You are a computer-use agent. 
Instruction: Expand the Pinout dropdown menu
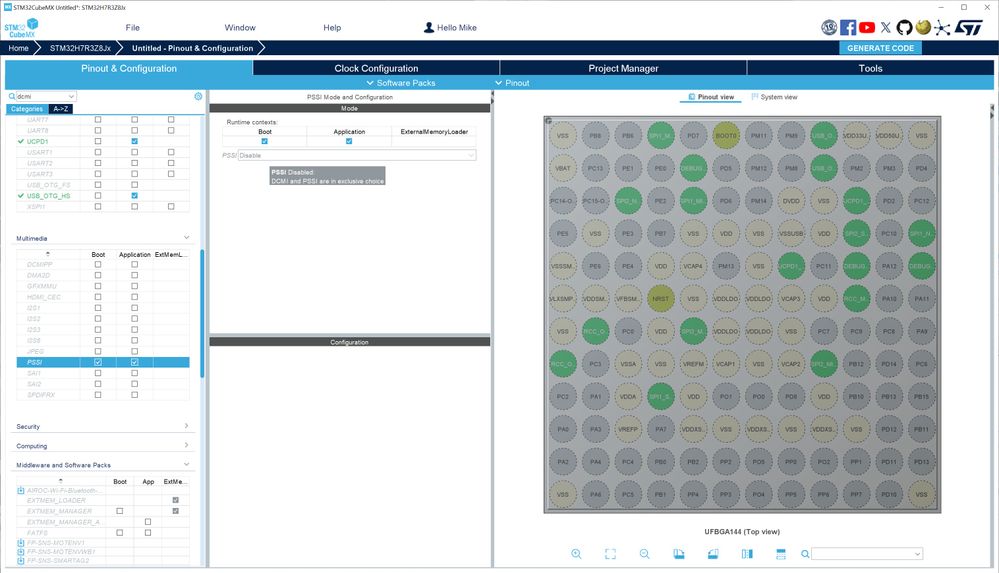coord(512,83)
